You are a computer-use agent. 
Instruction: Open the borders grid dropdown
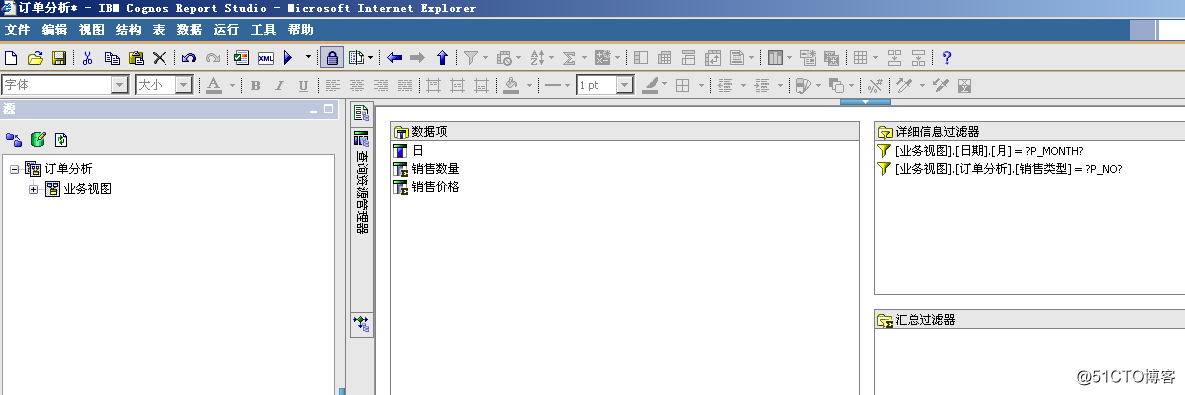(x=702, y=85)
